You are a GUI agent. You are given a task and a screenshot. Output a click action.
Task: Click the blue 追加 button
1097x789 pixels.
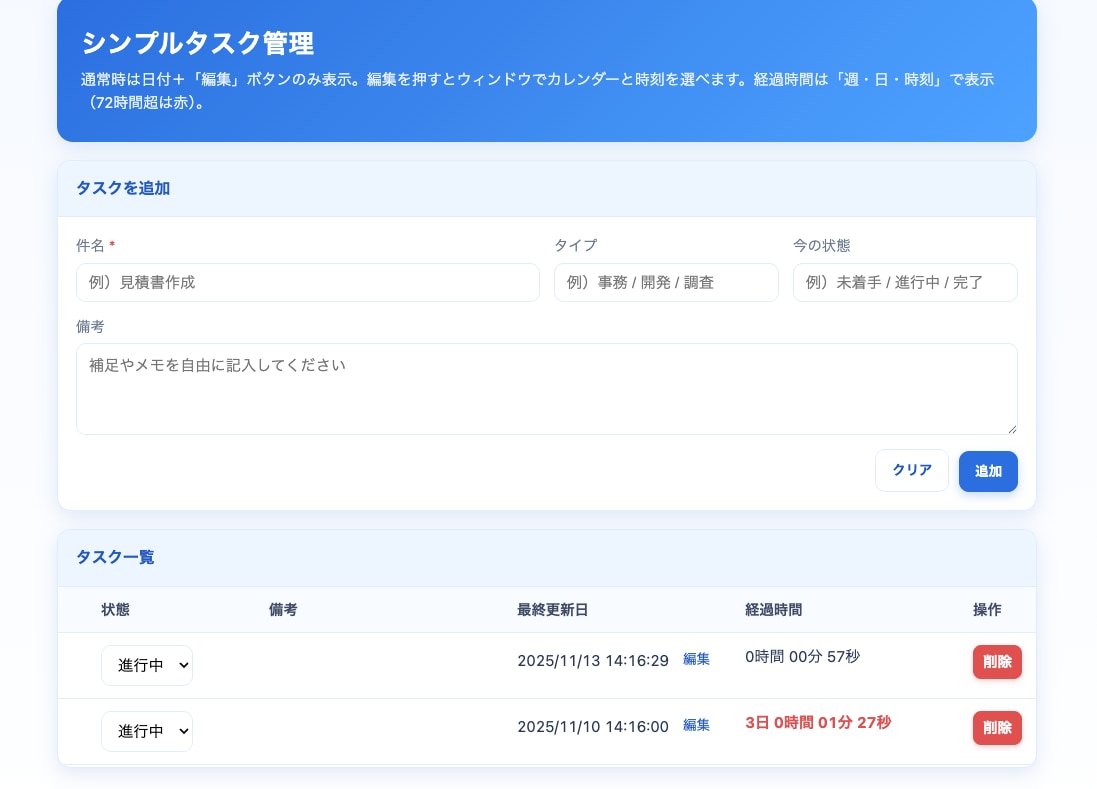987,471
